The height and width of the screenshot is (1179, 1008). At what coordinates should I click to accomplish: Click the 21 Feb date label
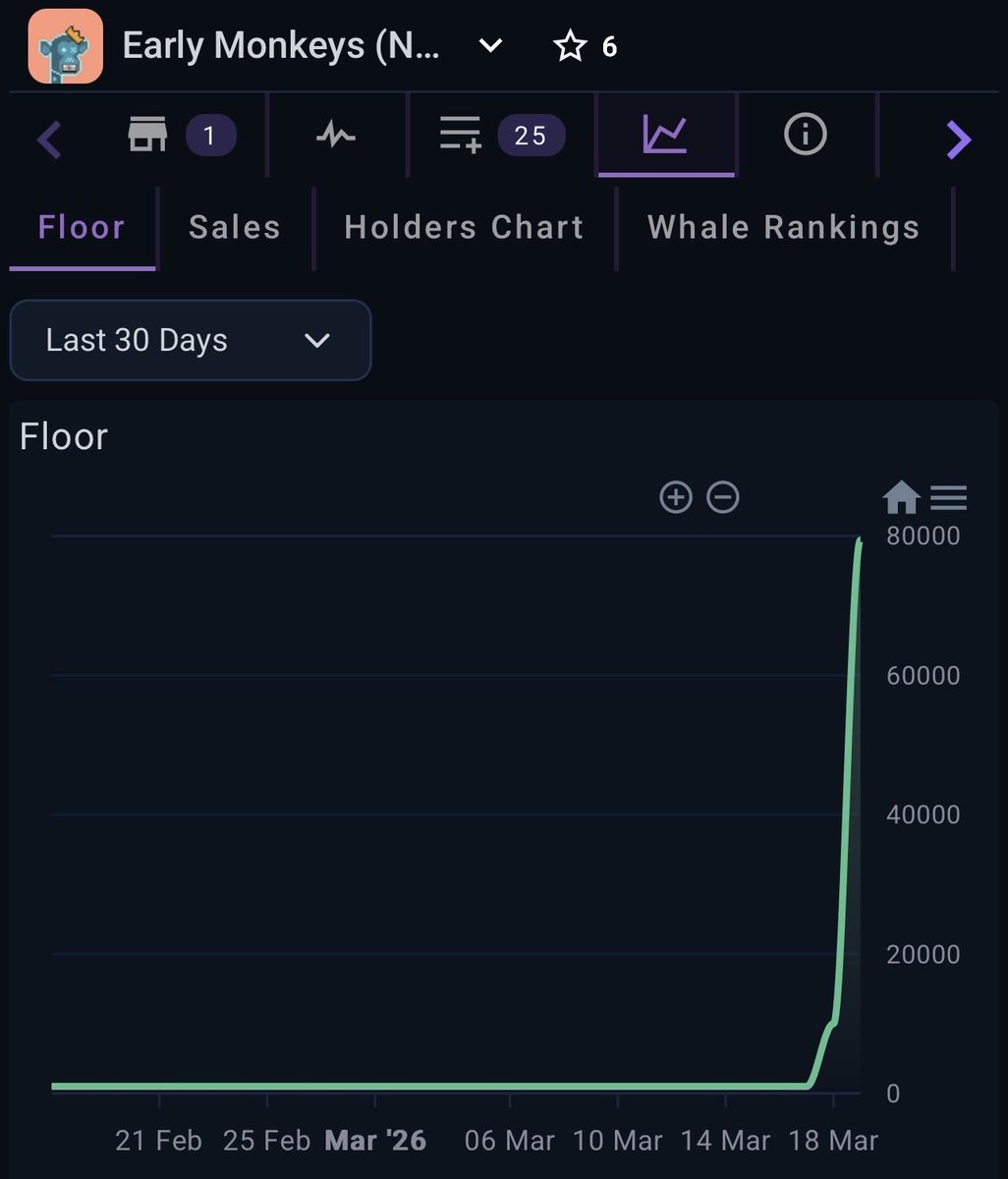(x=158, y=1141)
